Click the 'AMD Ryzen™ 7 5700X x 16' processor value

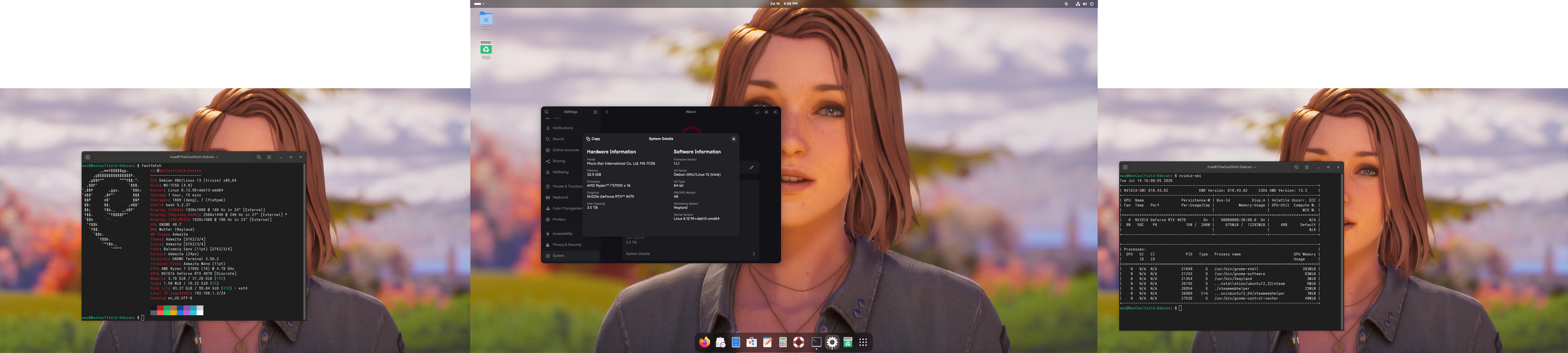609,185
